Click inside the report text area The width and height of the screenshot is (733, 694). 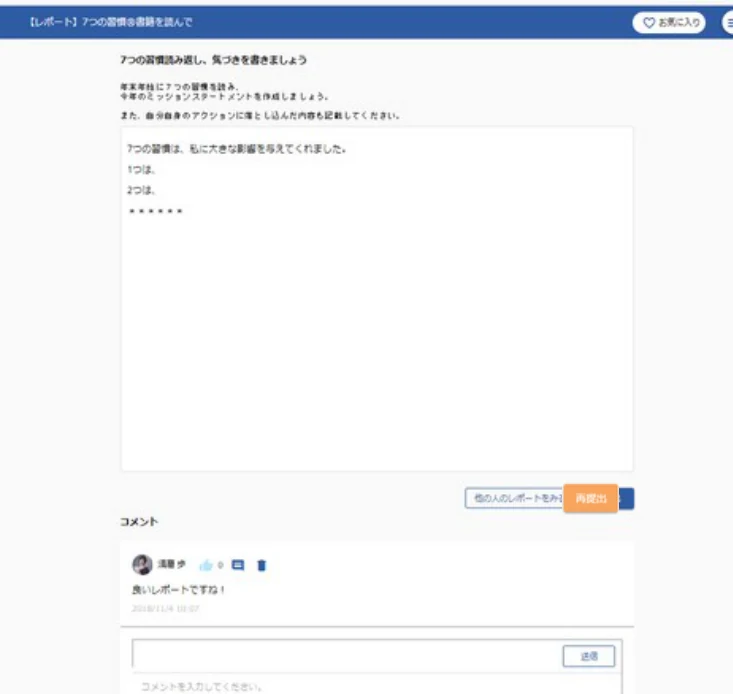pos(377,299)
